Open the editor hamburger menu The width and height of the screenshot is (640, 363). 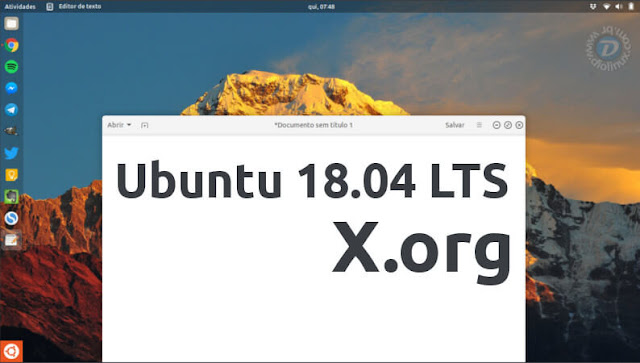(479, 125)
